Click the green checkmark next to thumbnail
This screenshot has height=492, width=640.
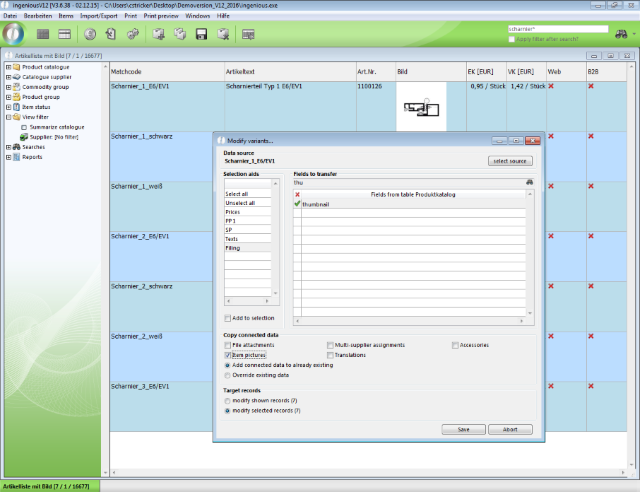298,203
